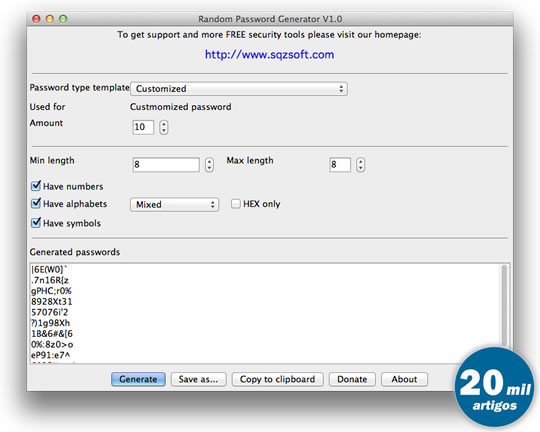The image size is (540, 432).
Task: Click the yellow minimize window button
Action: [50, 19]
